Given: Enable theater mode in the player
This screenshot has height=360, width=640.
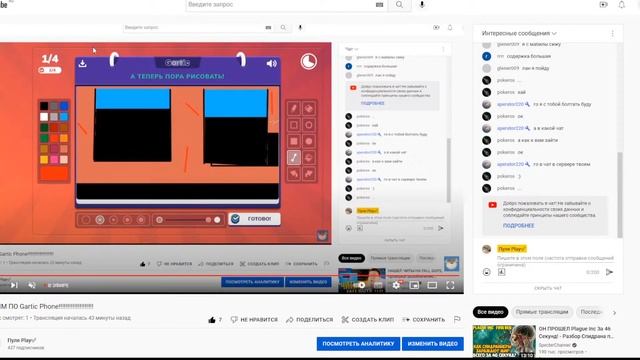Looking at the screenshot, I should 432,285.
